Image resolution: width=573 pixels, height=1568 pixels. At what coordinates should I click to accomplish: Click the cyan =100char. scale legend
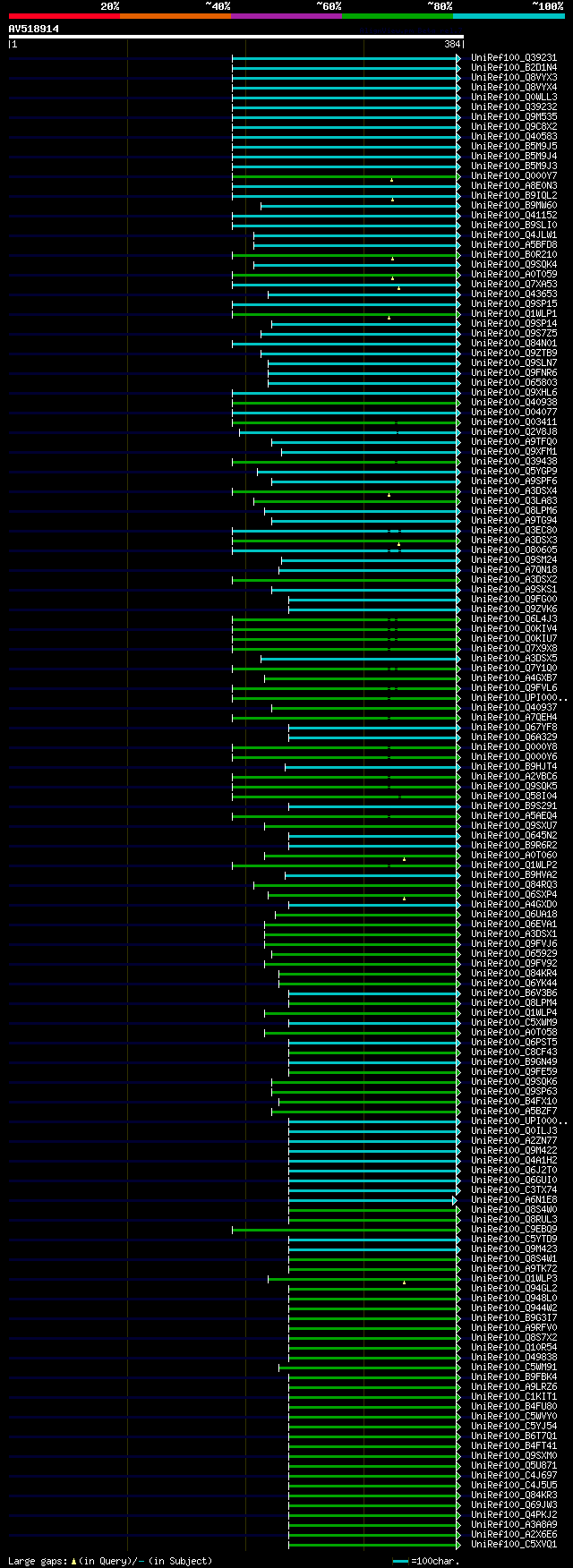(426, 1562)
